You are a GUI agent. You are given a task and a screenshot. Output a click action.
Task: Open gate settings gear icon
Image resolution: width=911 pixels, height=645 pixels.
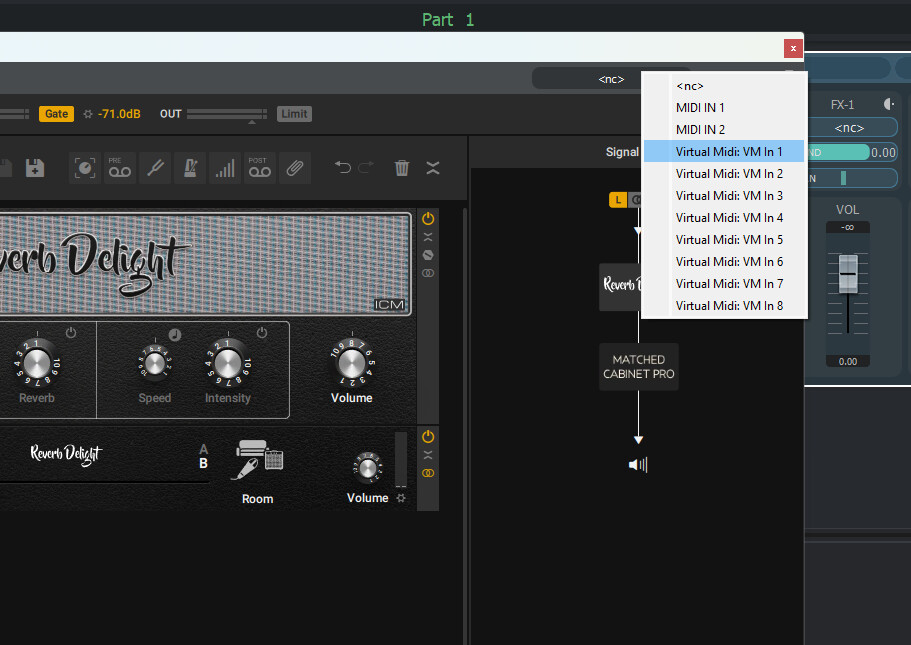pyautogui.click(x=88, y=114)
